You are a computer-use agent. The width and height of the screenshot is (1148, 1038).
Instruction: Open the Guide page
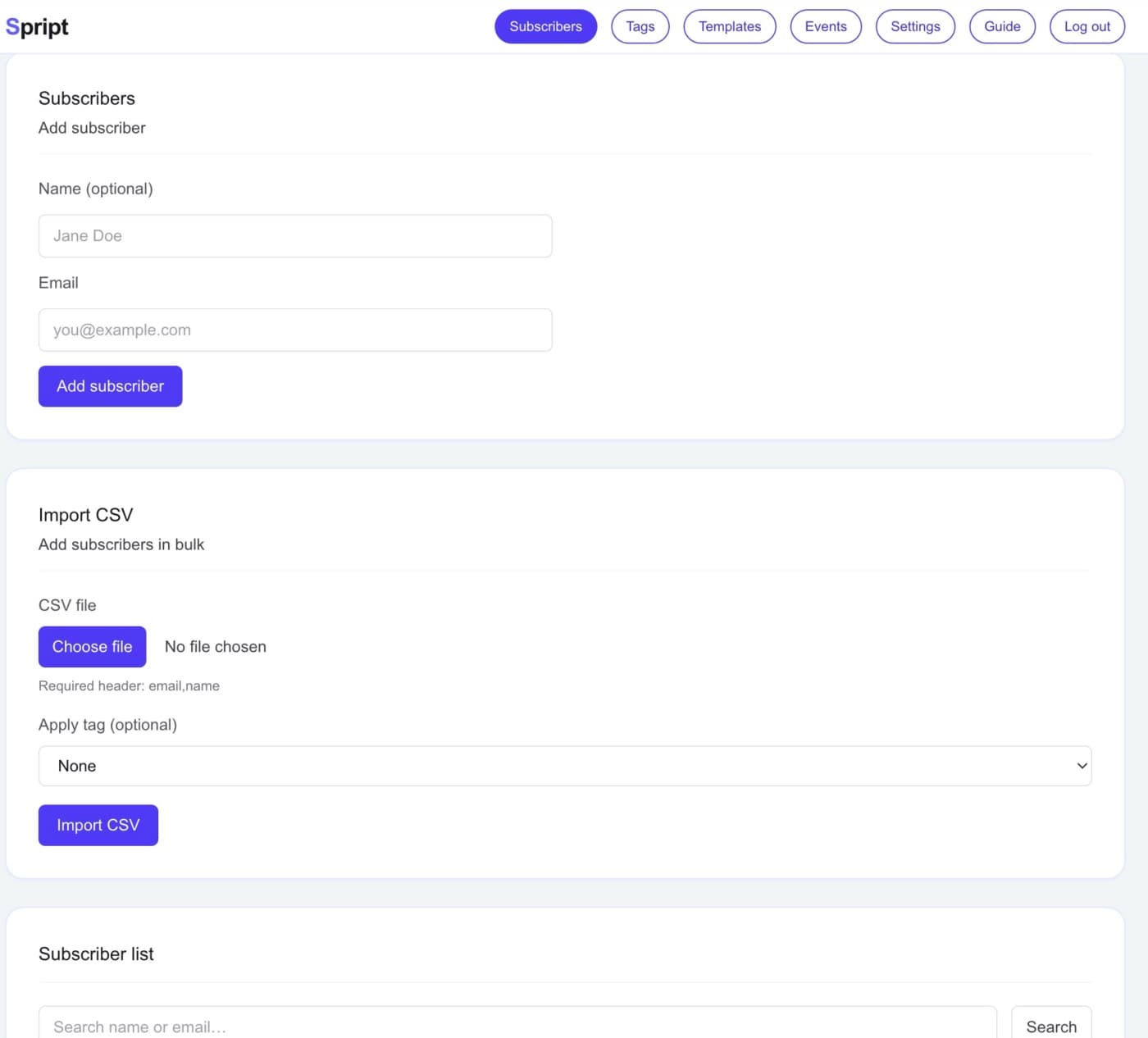(x=1002, y=25)
